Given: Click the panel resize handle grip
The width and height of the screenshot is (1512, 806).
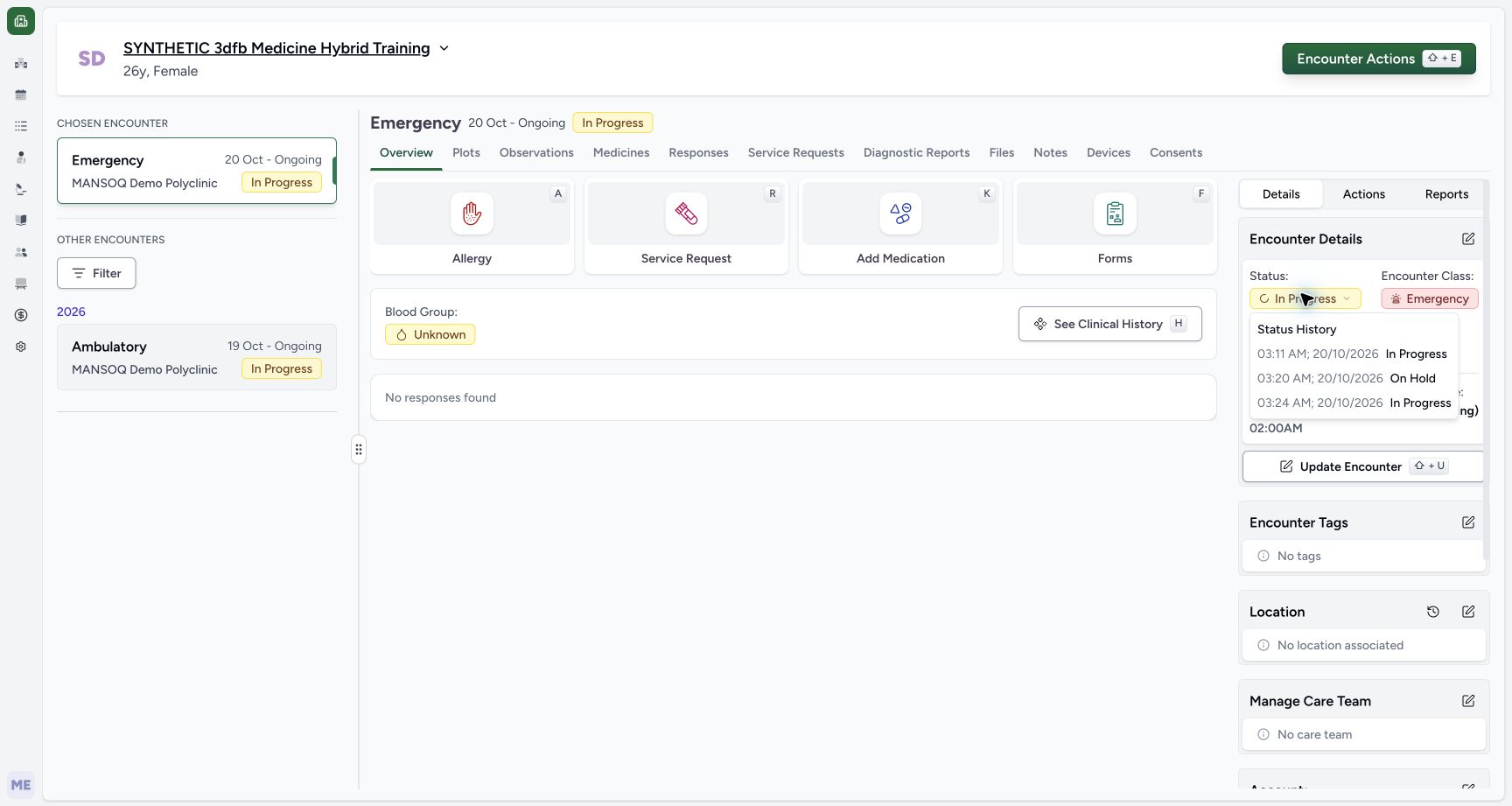Looking at the screenshot, I should click(359, 450).
